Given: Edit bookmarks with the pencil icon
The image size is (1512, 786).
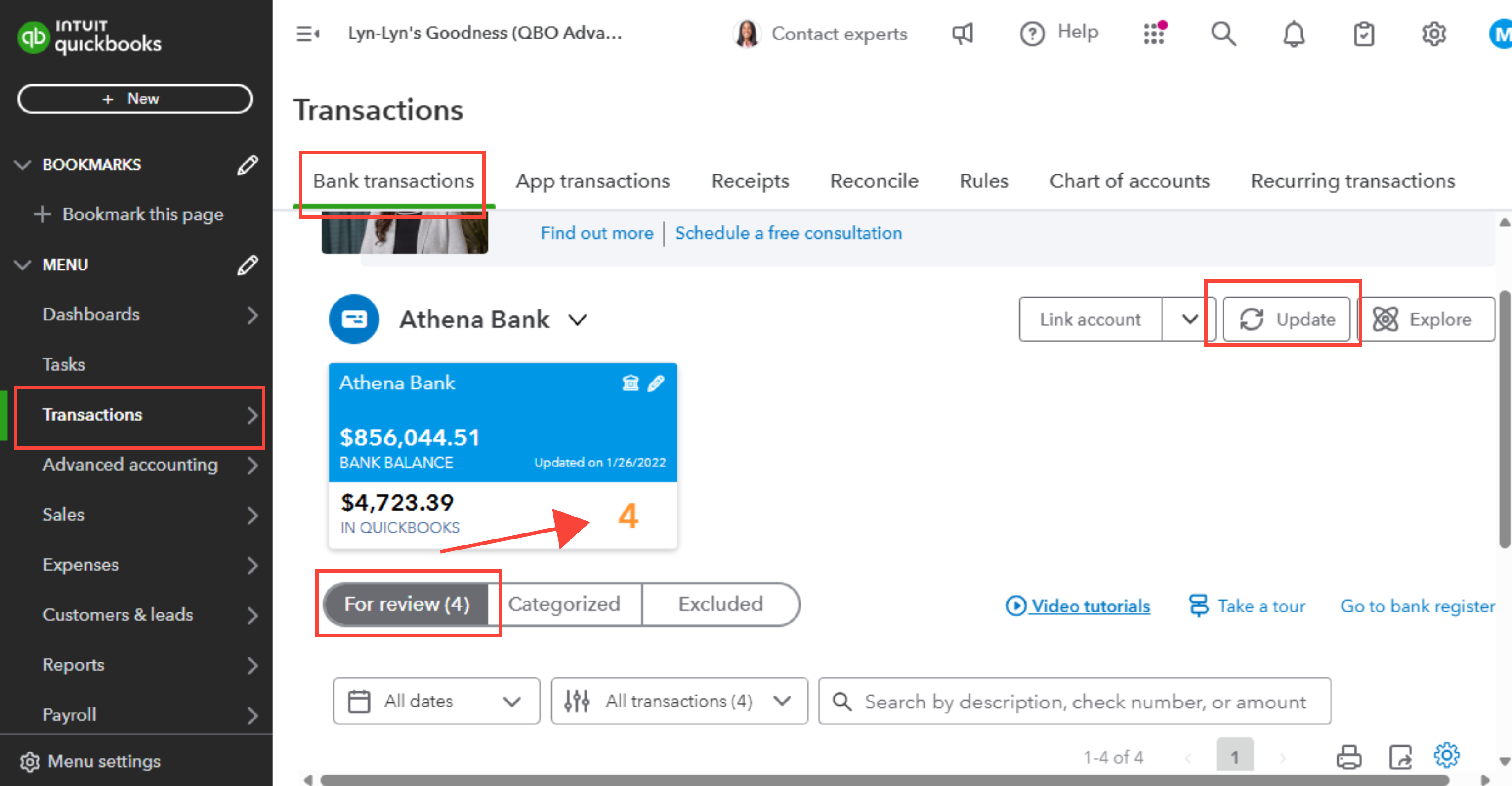Looking at the screenshot, I should (247, 165).
